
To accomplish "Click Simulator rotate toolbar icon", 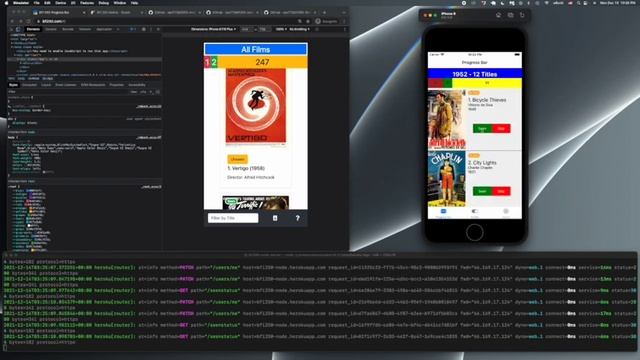I will point(522,15).
